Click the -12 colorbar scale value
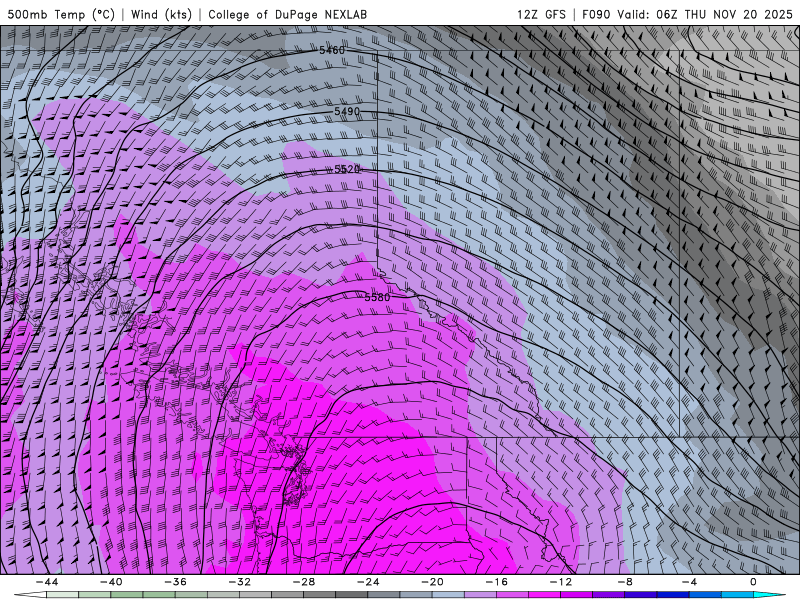Image resolution: width=800 pixels, height=600 pixels. pyautogui.click(x=561, y=582)
